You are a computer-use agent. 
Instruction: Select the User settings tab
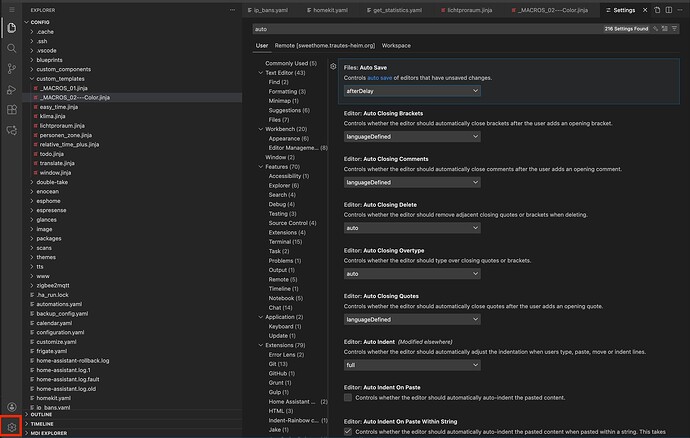tap(262, 45)
